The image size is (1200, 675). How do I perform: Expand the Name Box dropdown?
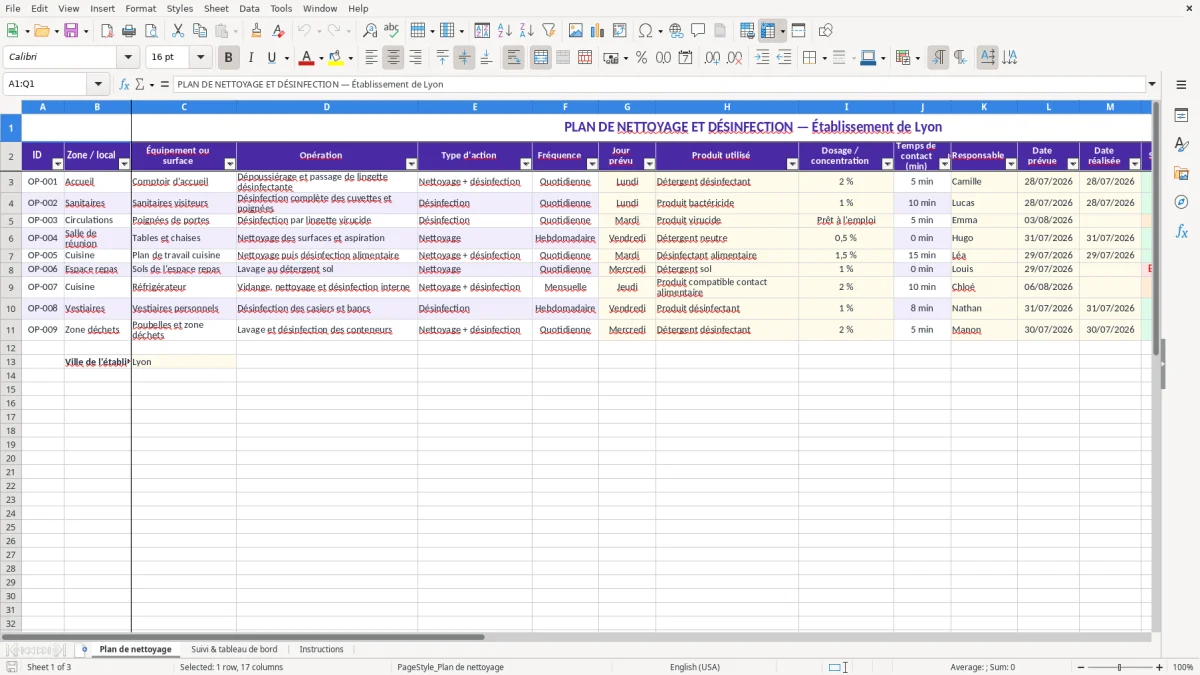coord(98,84)
